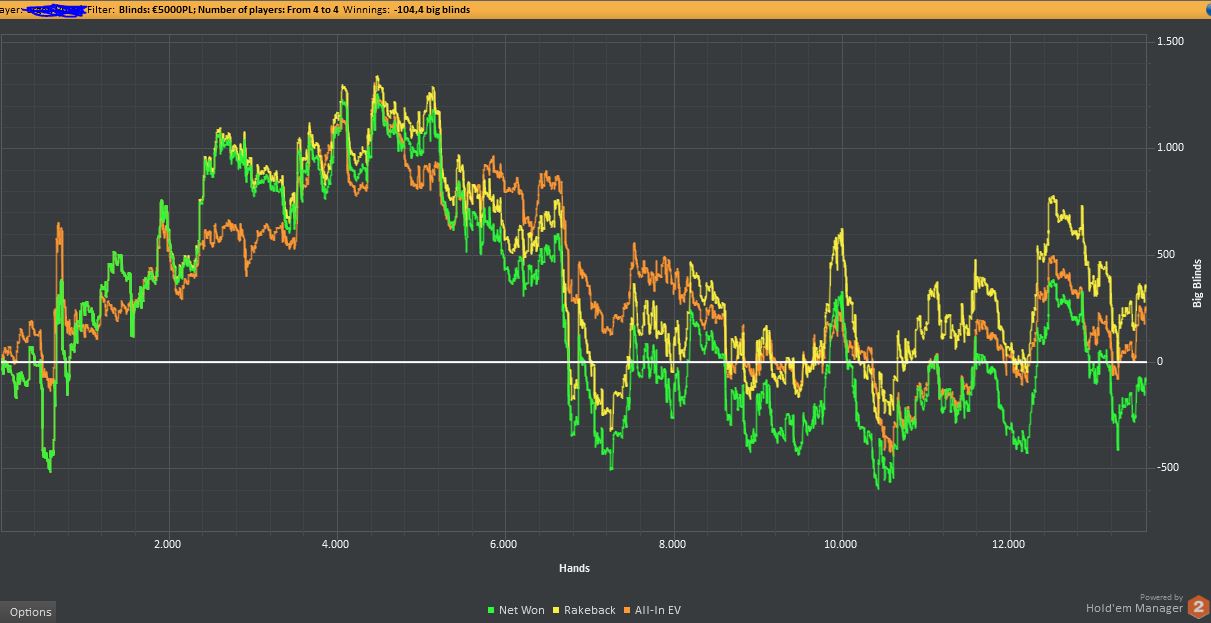Click the Winnings -104,4 big blinds text
Screen dimensions: 1211x623
406,9
